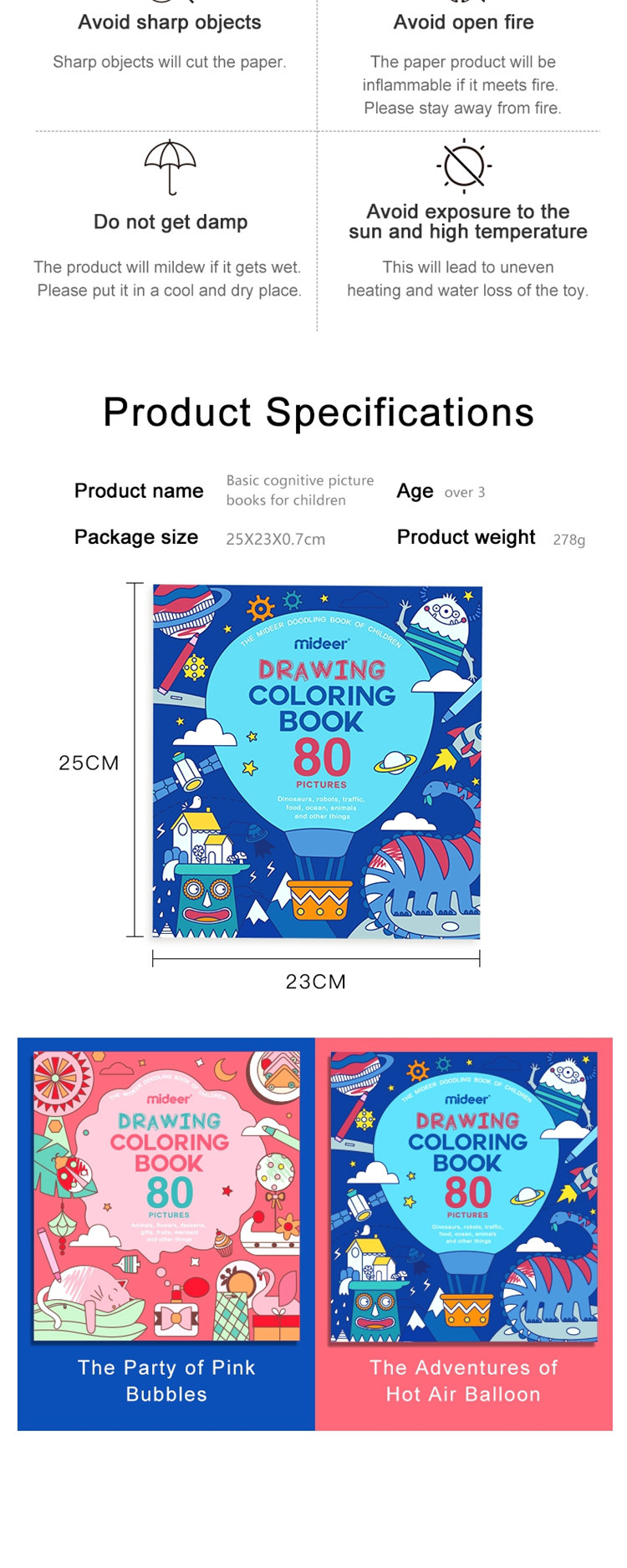
Task: Click The Adventures of Hot Air Balloon caption
Action: pyautogui.click(x=463, y=1380)
